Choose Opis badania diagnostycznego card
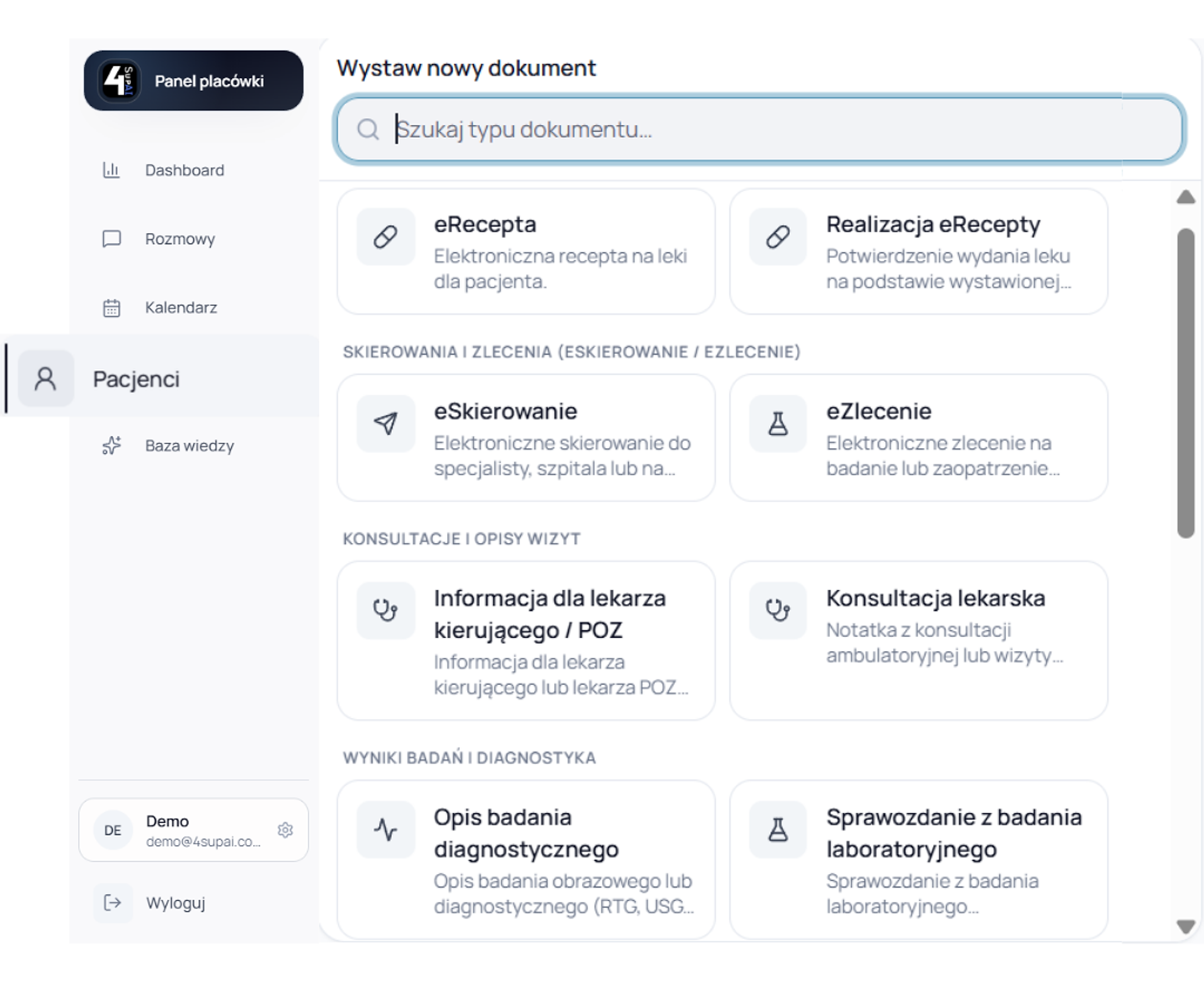The image size is (1204, 981). [526, 859]
